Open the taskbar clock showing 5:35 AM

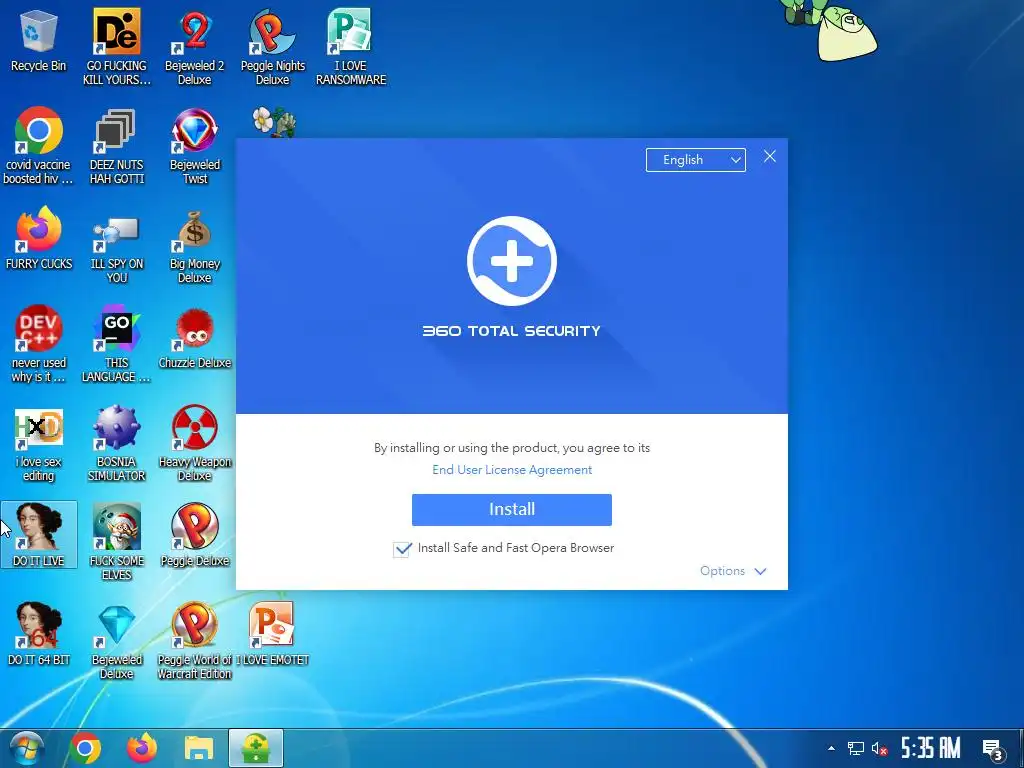pyautogui.click(x=931, y=748)
